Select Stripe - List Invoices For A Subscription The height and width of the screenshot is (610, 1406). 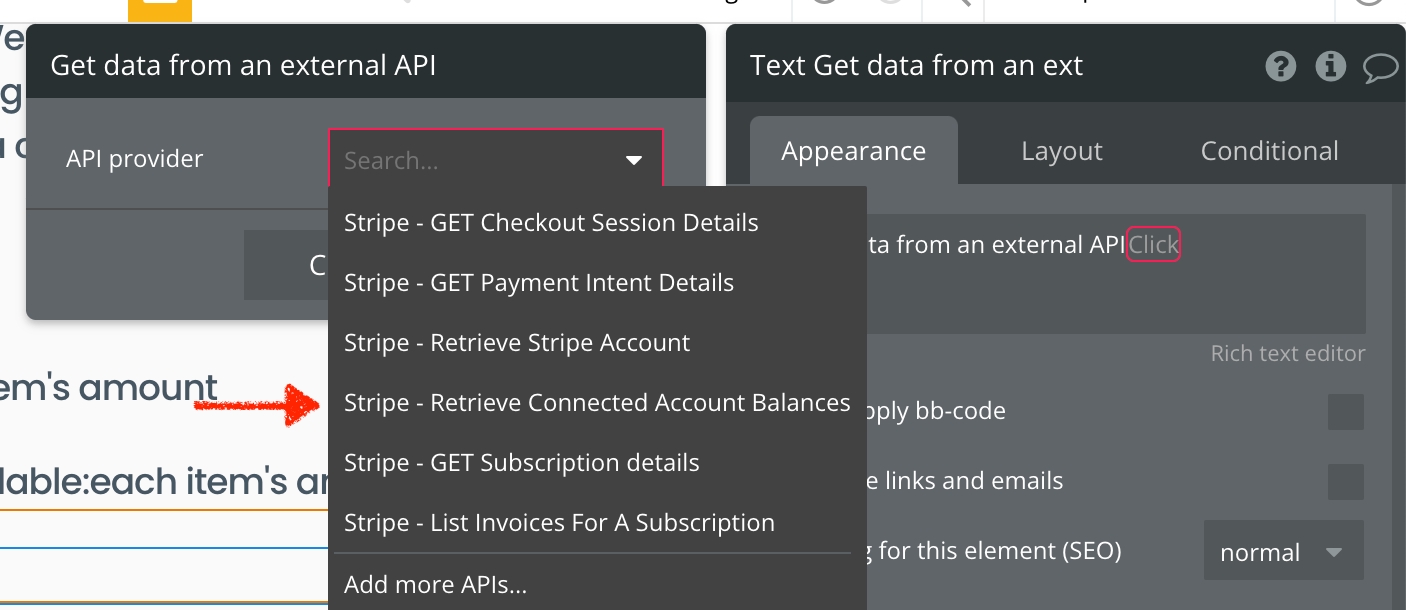(559, 523)
